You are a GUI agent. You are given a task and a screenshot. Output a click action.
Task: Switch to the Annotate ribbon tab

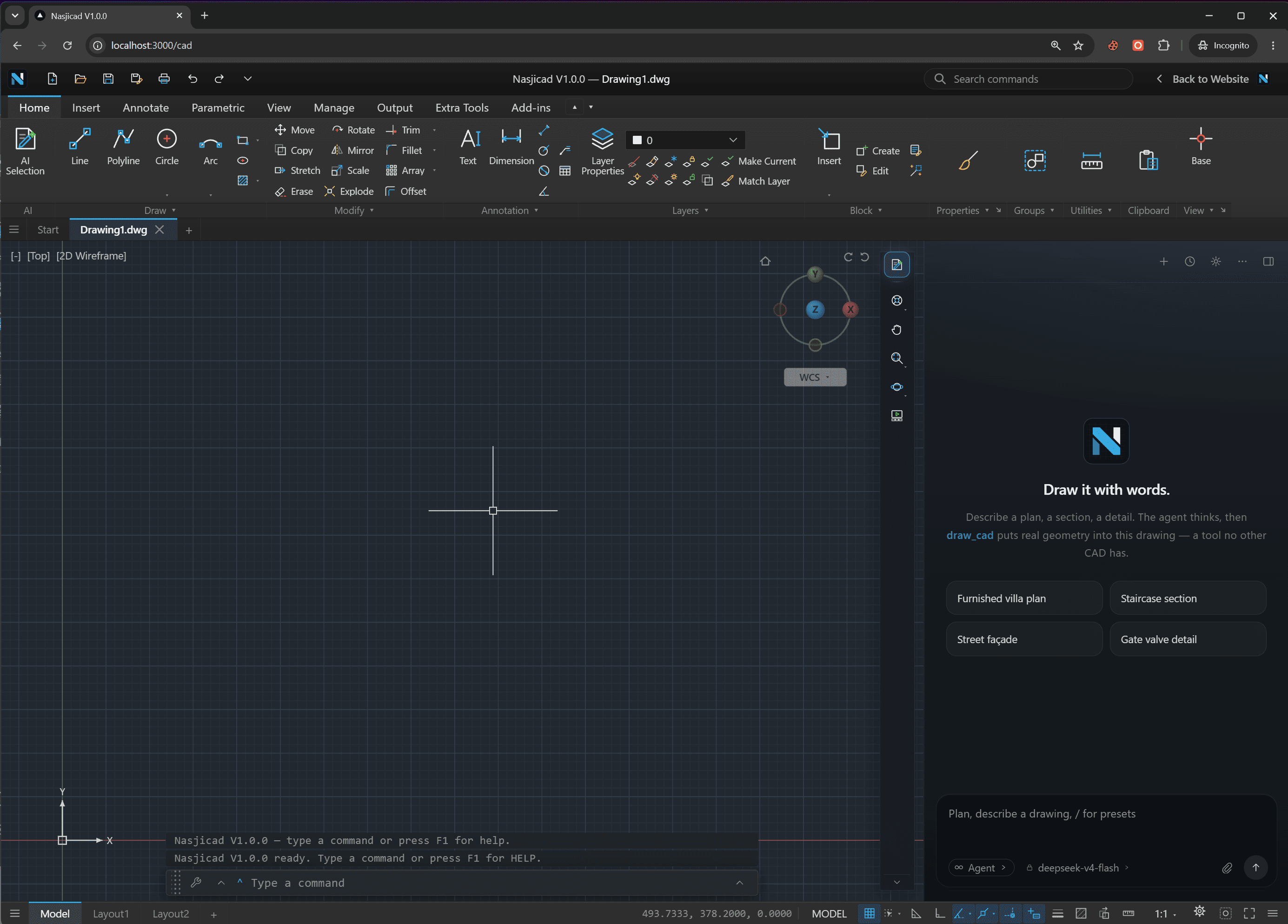[x=146, y=107]
